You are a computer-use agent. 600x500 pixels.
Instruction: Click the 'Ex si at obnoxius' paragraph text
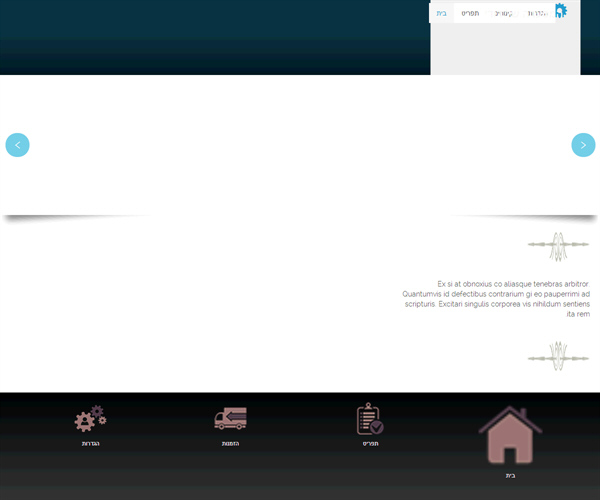coord(496,299)
